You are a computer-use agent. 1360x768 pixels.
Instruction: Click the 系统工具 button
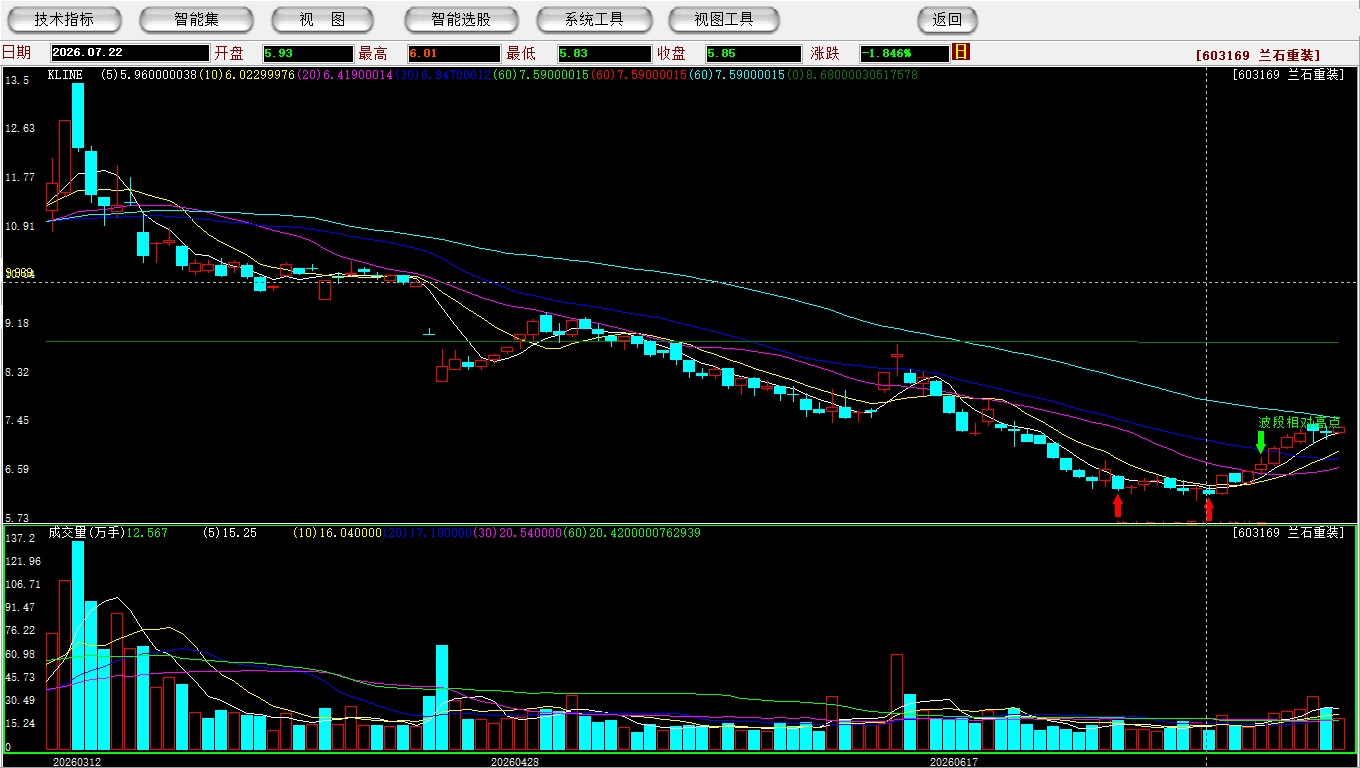click(x=594, y=19)
